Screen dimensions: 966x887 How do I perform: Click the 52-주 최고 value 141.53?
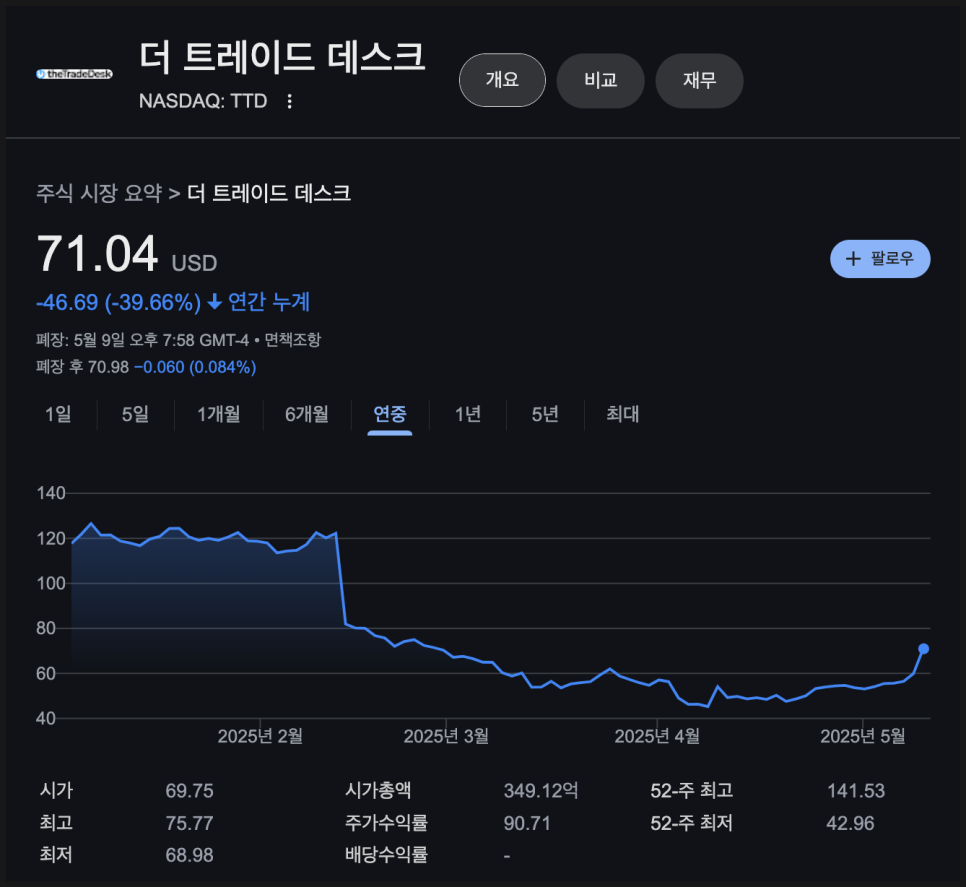(856, 791)
